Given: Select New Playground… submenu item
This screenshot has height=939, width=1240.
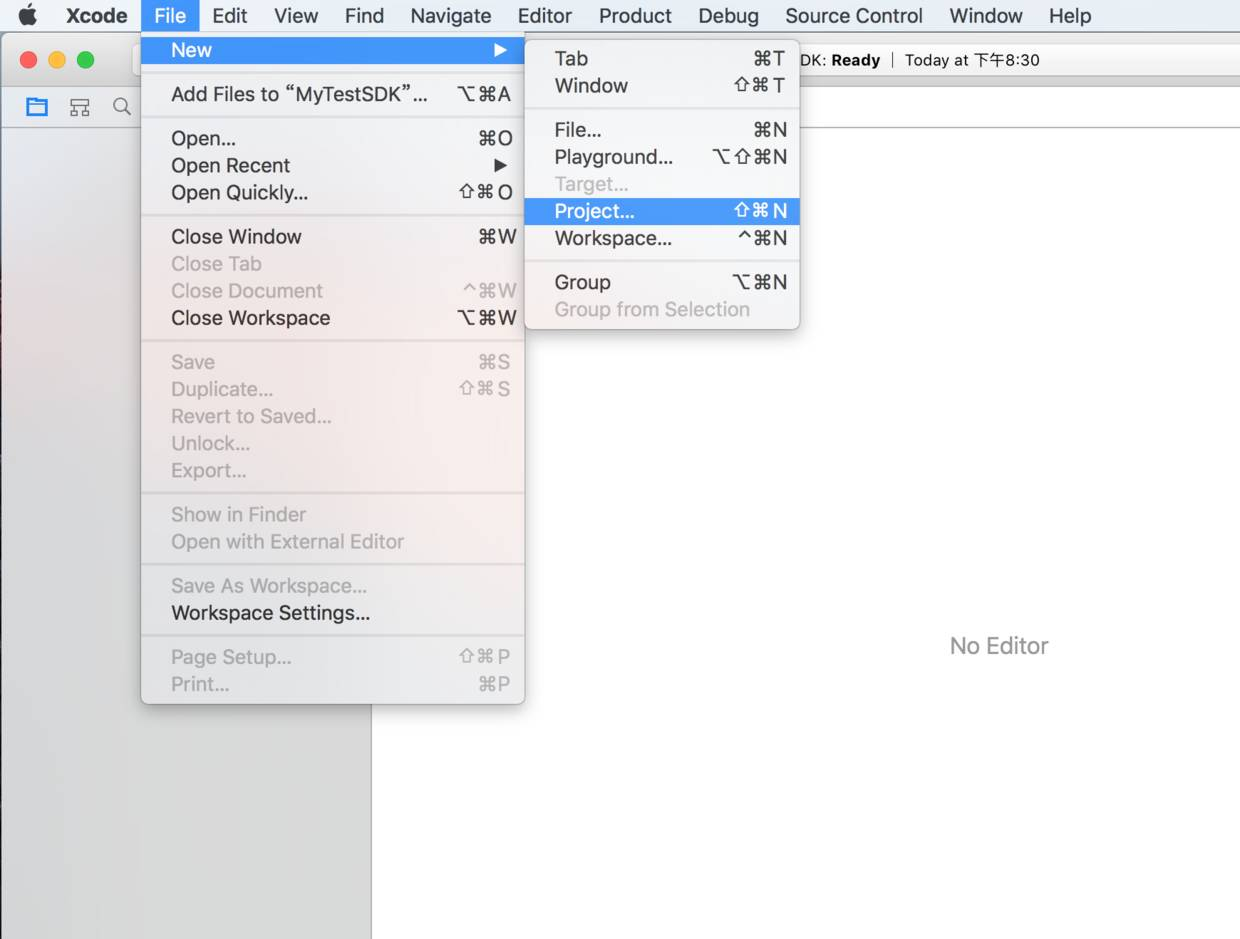Looking at the screenshot, I should coord(662,156).
